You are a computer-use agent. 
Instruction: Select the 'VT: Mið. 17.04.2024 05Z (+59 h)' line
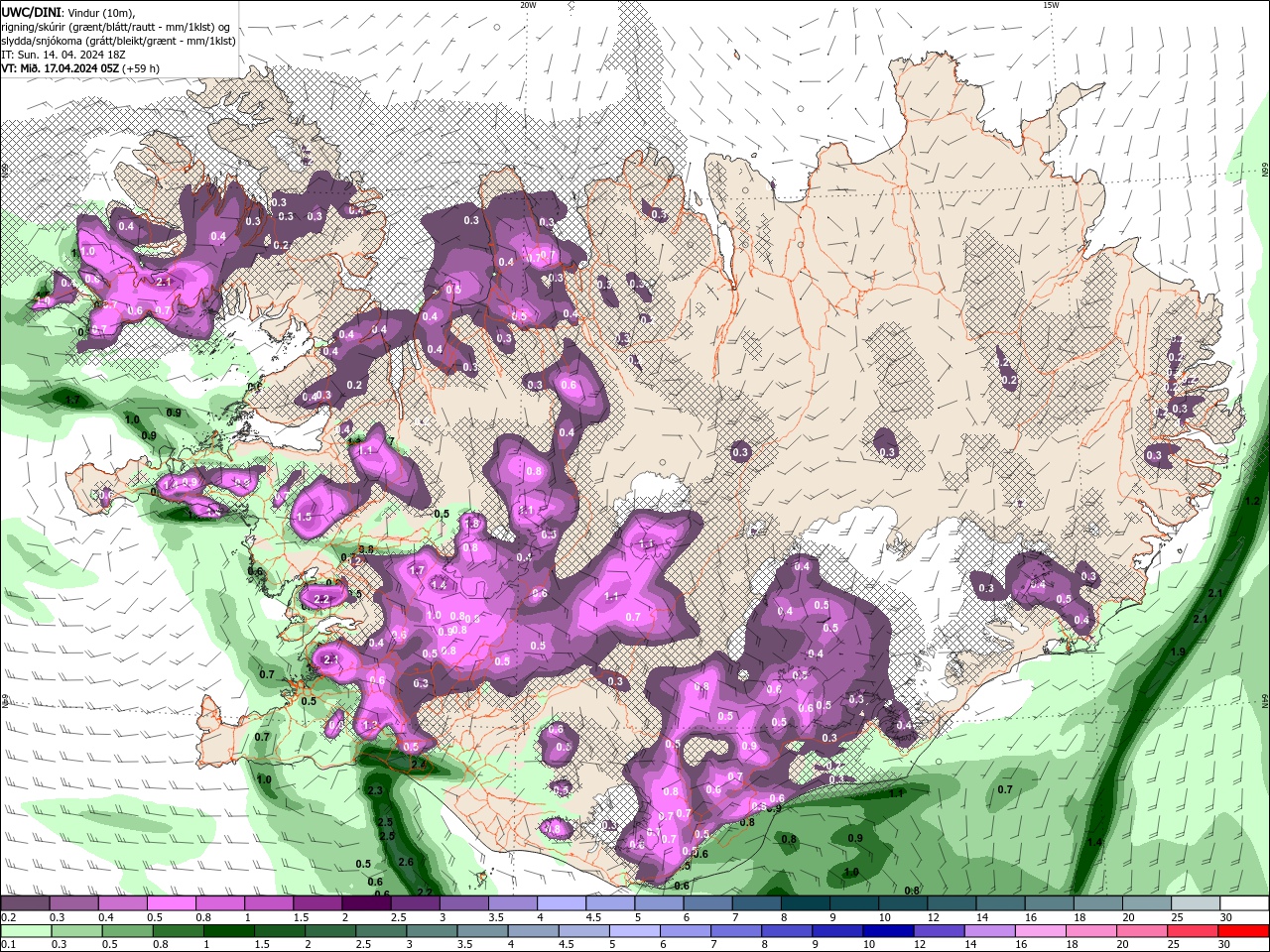coord(80,68)
